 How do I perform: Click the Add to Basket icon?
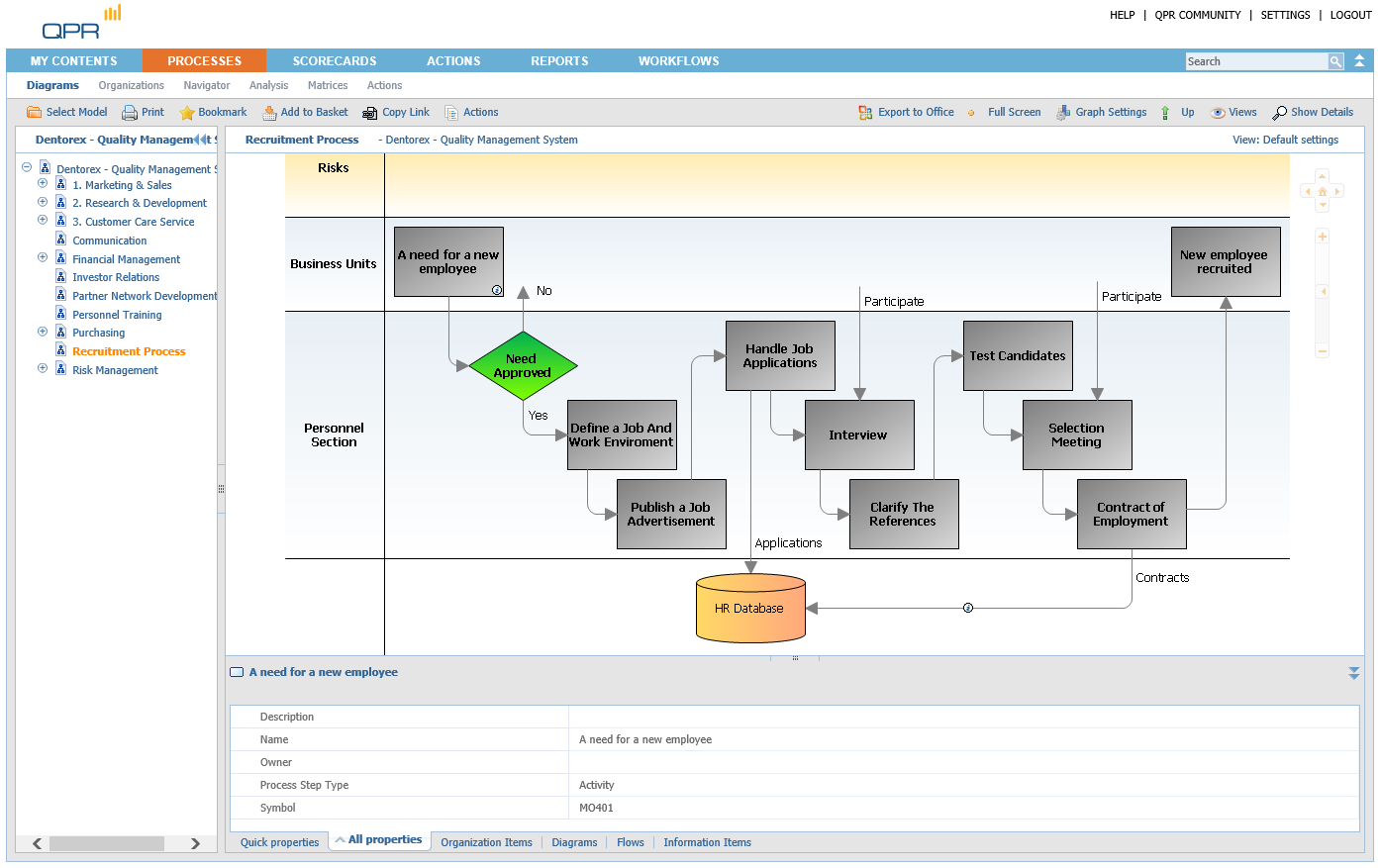(x=269, y=113)
